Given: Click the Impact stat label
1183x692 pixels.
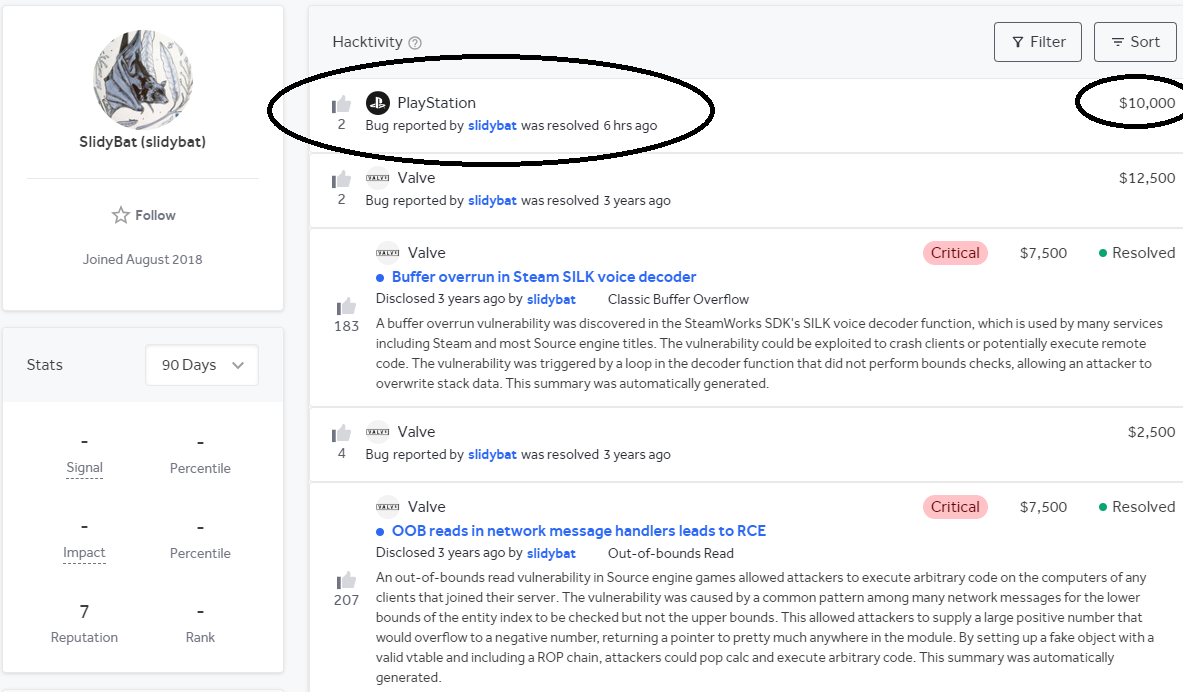Looking at the screenshot, I should 84,552.
